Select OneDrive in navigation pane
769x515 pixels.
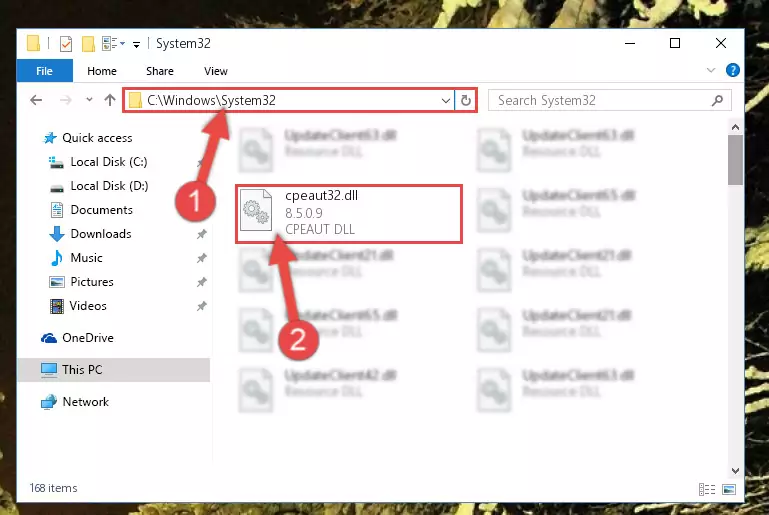click(x=88, y=338)
